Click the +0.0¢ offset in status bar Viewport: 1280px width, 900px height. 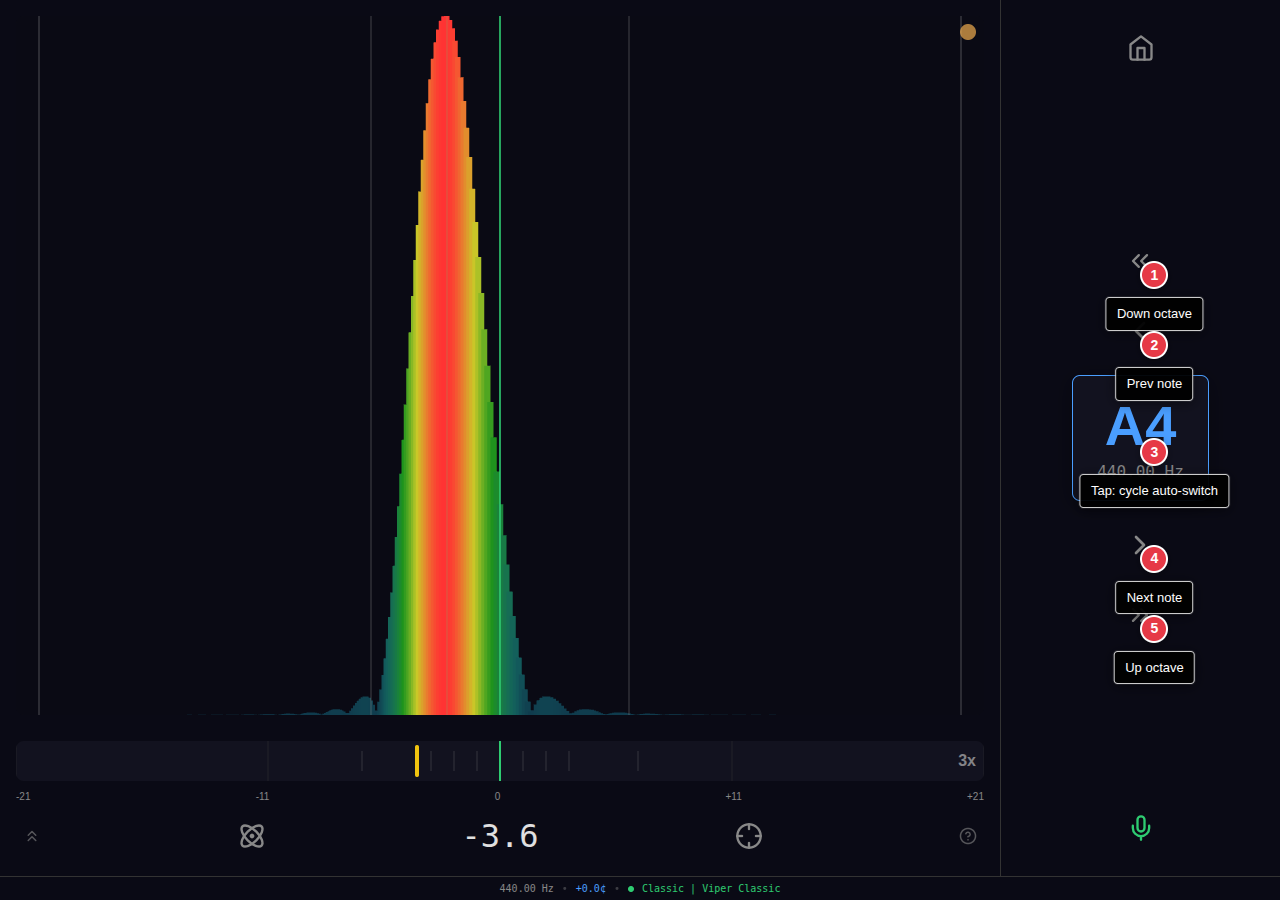(x=590, y=889)
